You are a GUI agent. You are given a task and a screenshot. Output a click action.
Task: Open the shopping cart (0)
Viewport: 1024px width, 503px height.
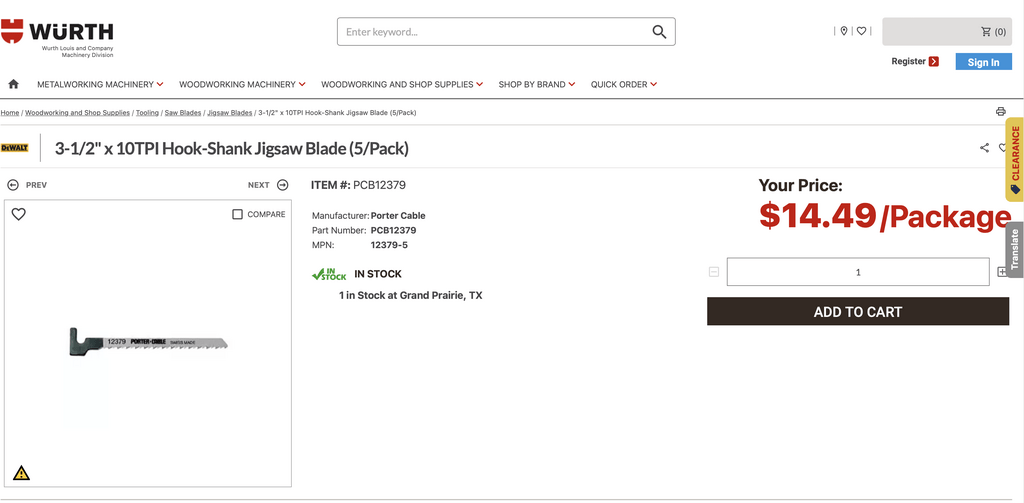click(947, 31)
